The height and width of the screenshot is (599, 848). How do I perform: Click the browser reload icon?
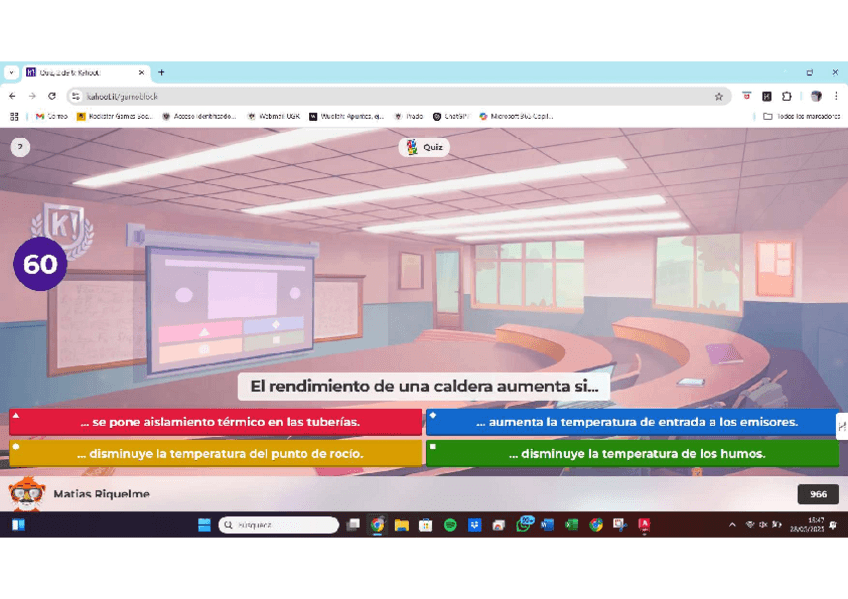[x=52, y=97]
